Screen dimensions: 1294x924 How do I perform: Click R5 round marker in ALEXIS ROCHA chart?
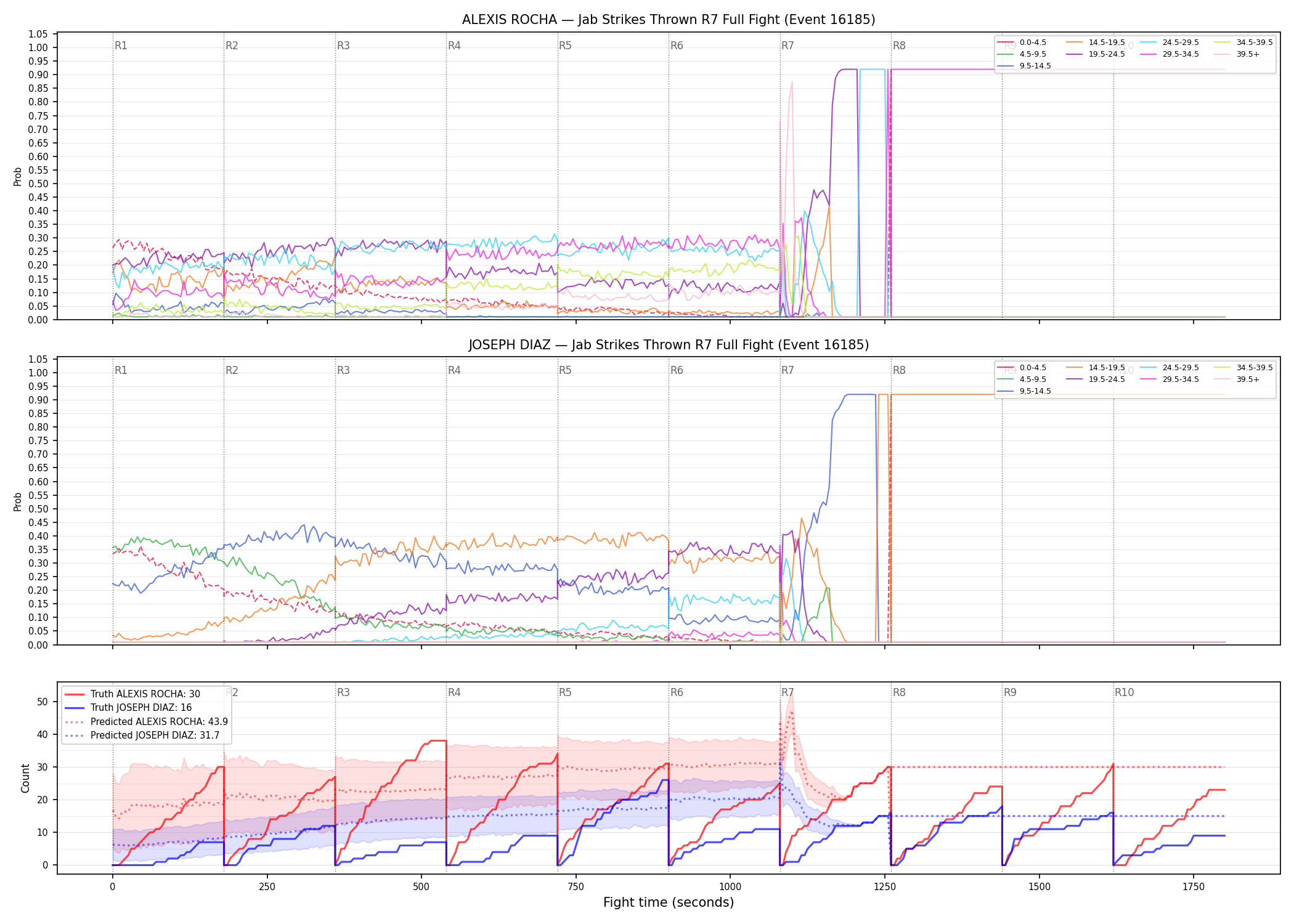(x=565, y=46)
